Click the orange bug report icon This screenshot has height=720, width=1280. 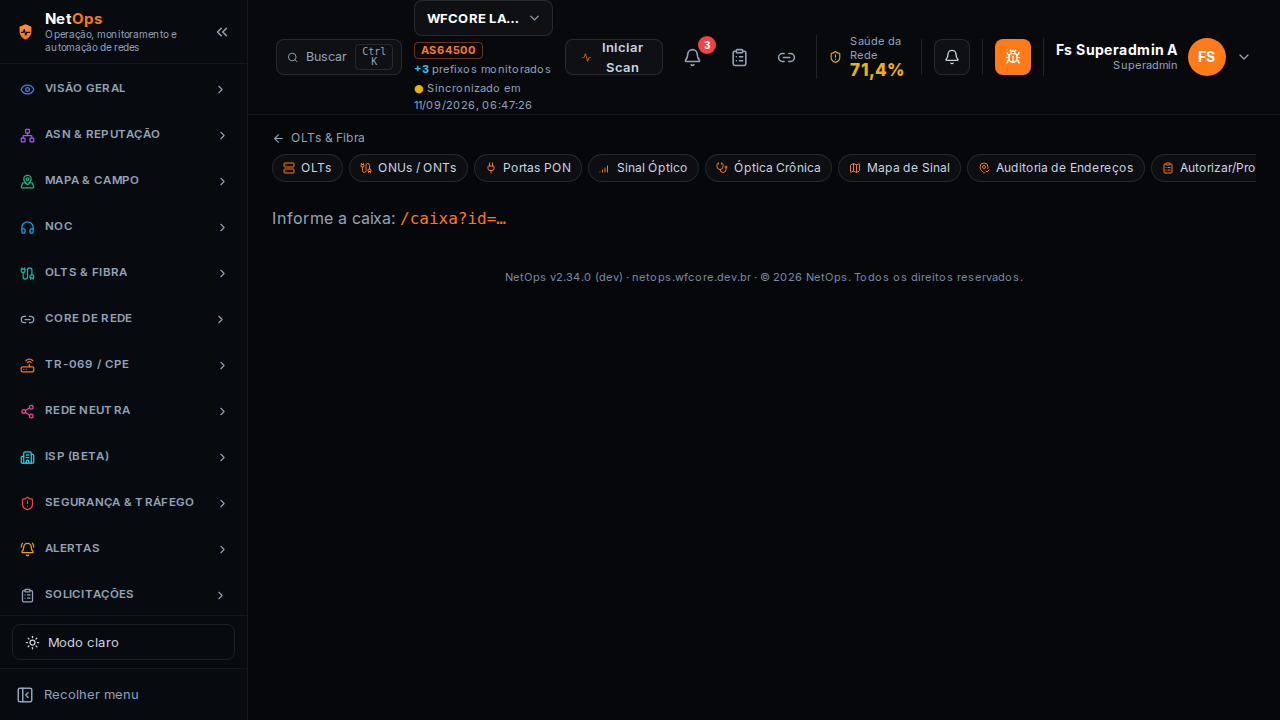point(1013,57)
